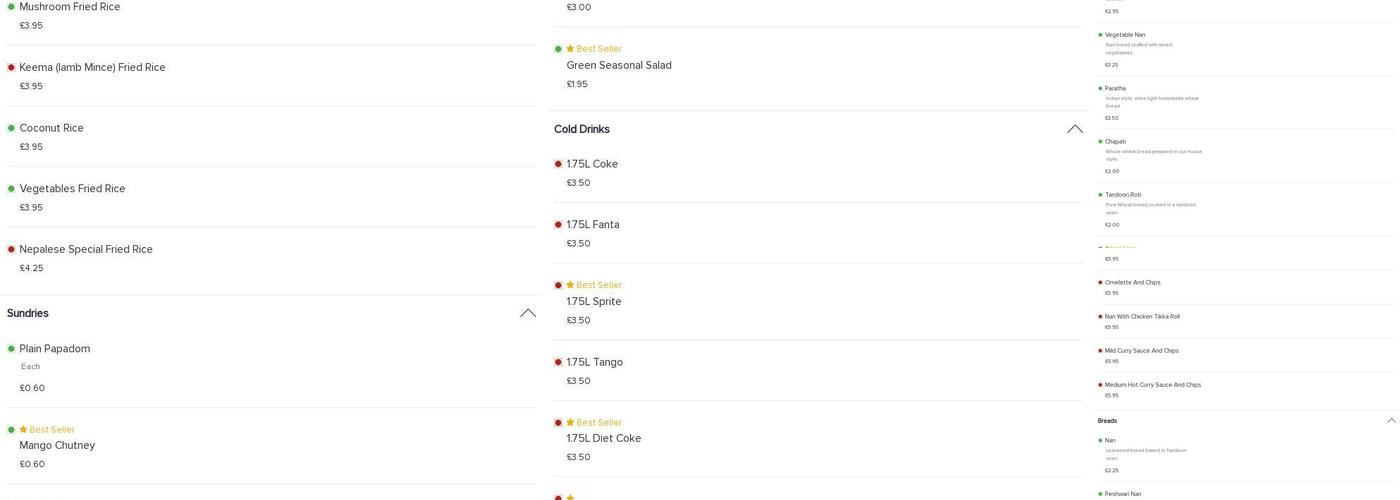The width and height of the screenshot is (1400, 500).
Task: Add 1.75L Fanta to the order
Action: coord(593,225)
